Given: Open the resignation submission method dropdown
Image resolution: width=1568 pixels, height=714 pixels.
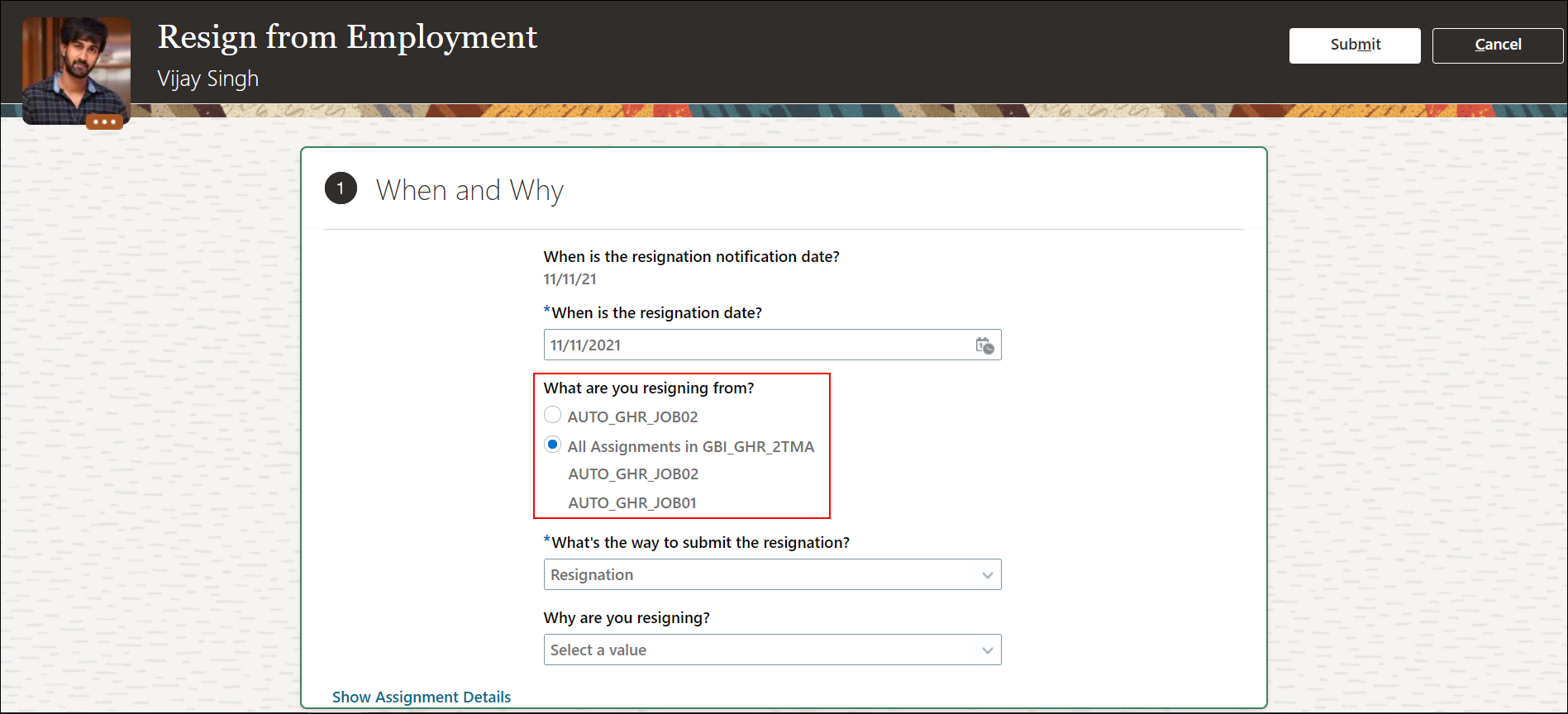Looking at the screenshot, I should [x=760, y=575].
